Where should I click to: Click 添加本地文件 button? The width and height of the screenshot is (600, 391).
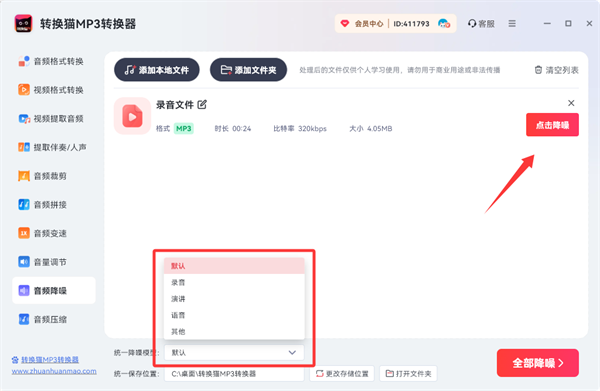tap(157, 70)
